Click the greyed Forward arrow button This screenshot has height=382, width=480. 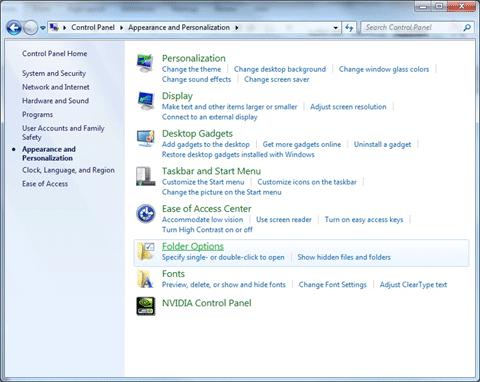click(x=31, y=27)
